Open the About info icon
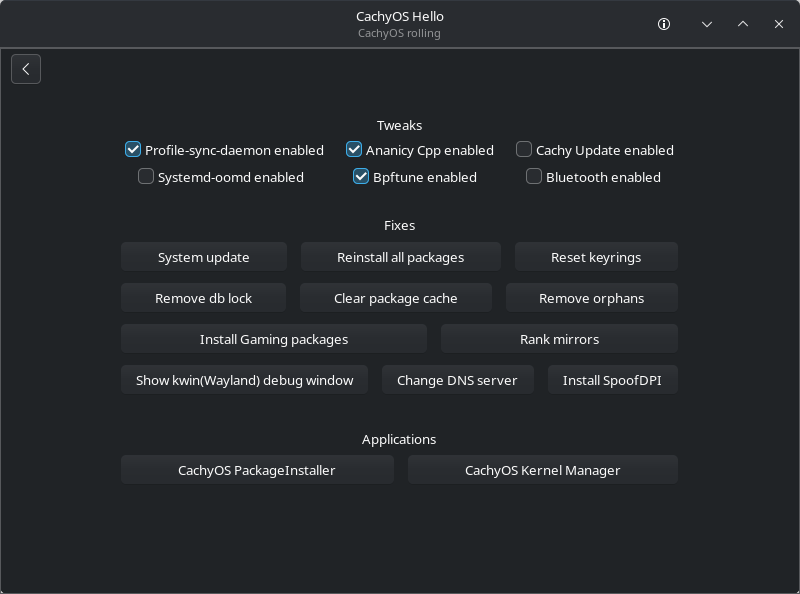This screenshot has height=594, width=800. [664, 24]
